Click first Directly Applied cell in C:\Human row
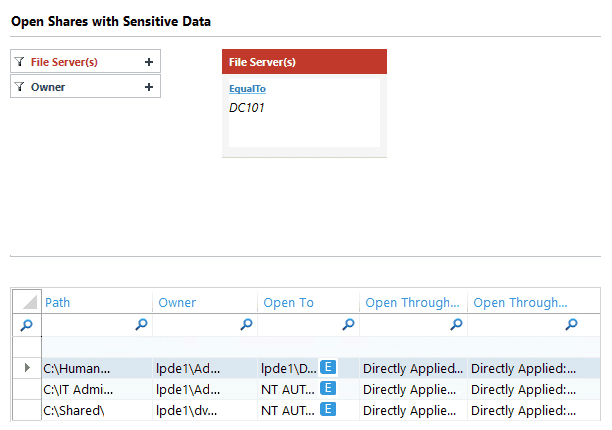This screenshot has height=430, width=612. coord(413,368)
